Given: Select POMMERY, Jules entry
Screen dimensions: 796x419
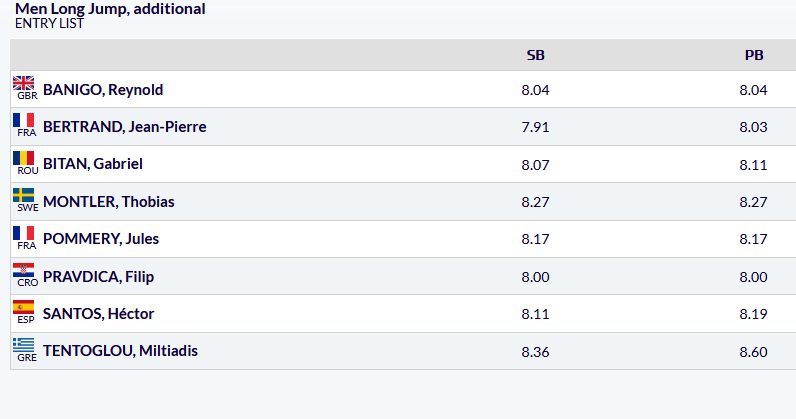Looking at the screenshot, I should 101,239.
